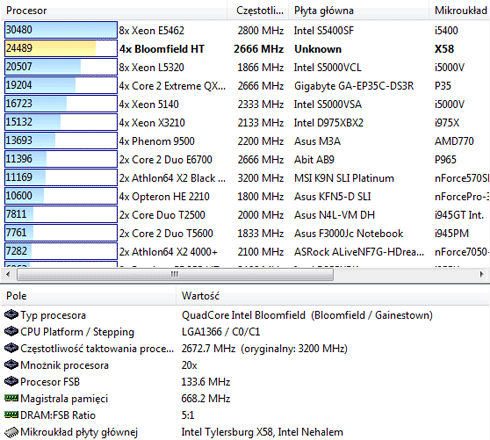
Task: Click the 11396 score bar
Action: click(x=61, y=159)
